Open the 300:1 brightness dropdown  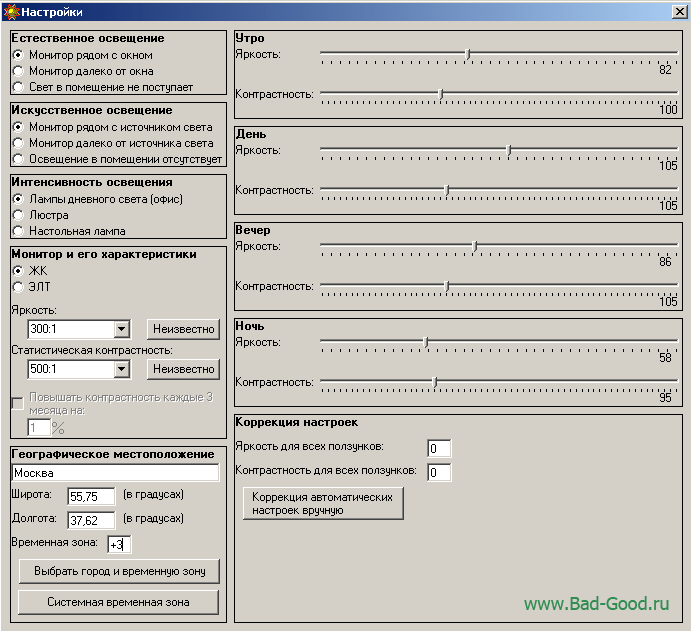(121, 329)
